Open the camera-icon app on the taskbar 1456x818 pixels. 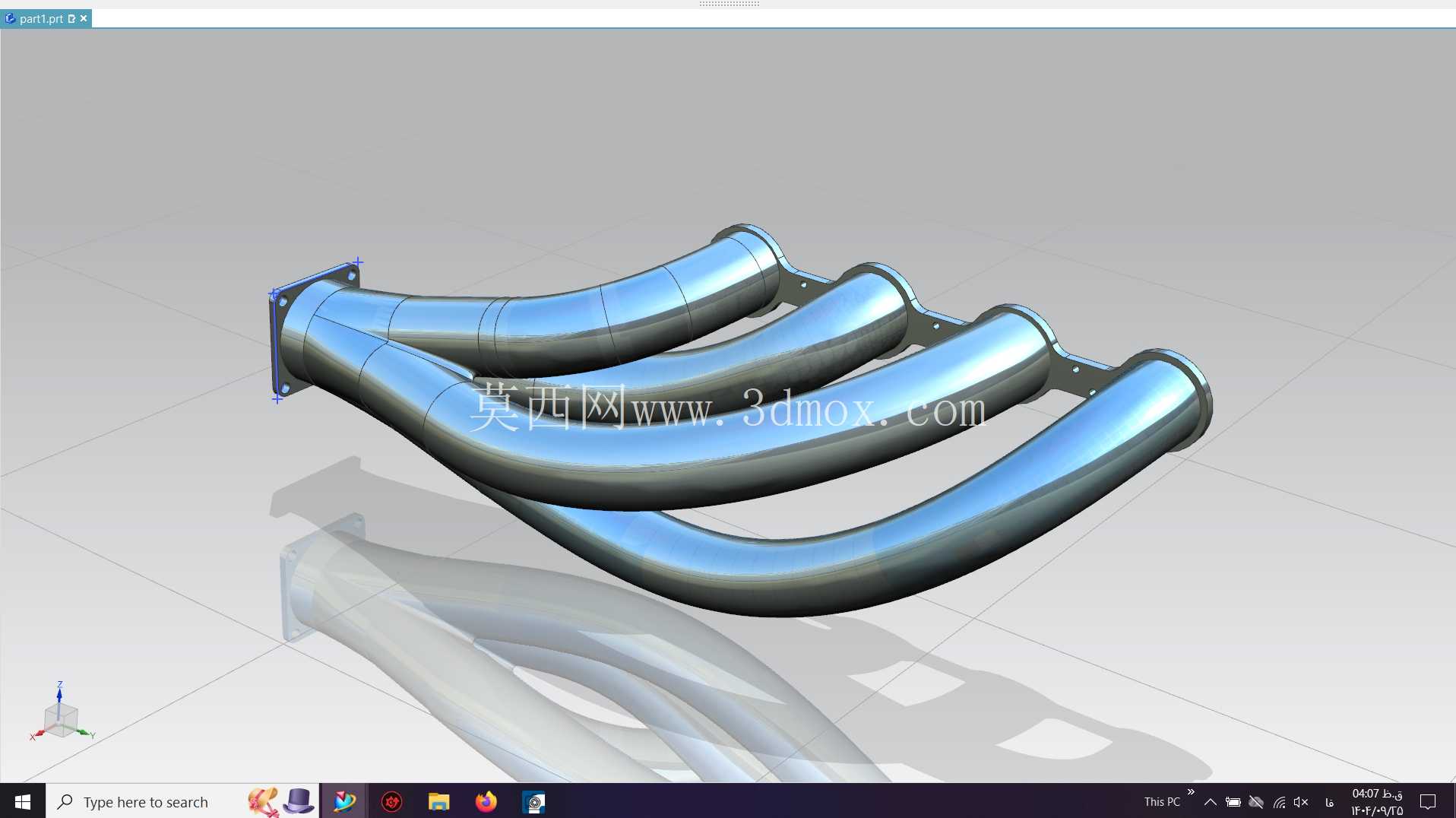[533, 801]
